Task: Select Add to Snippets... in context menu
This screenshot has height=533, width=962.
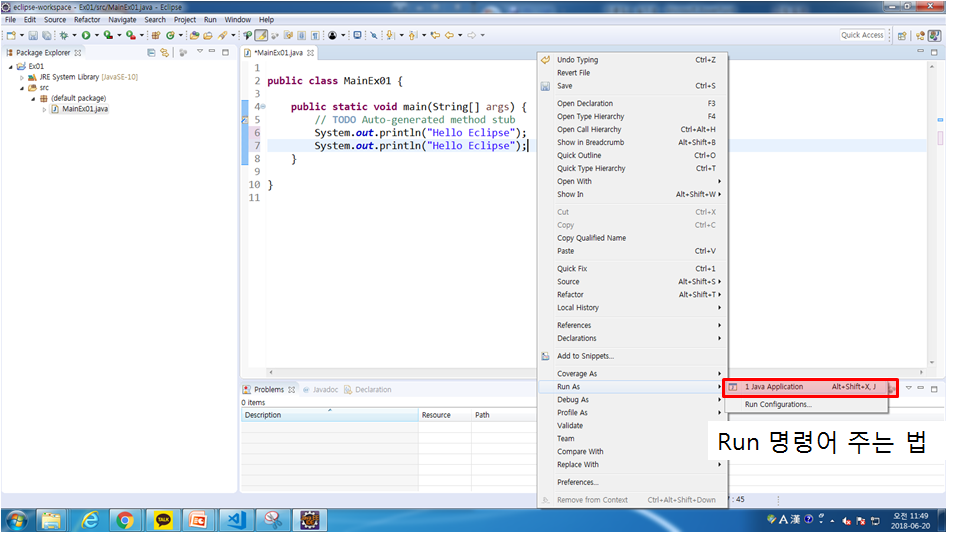Action: click(x=633, y=356)
